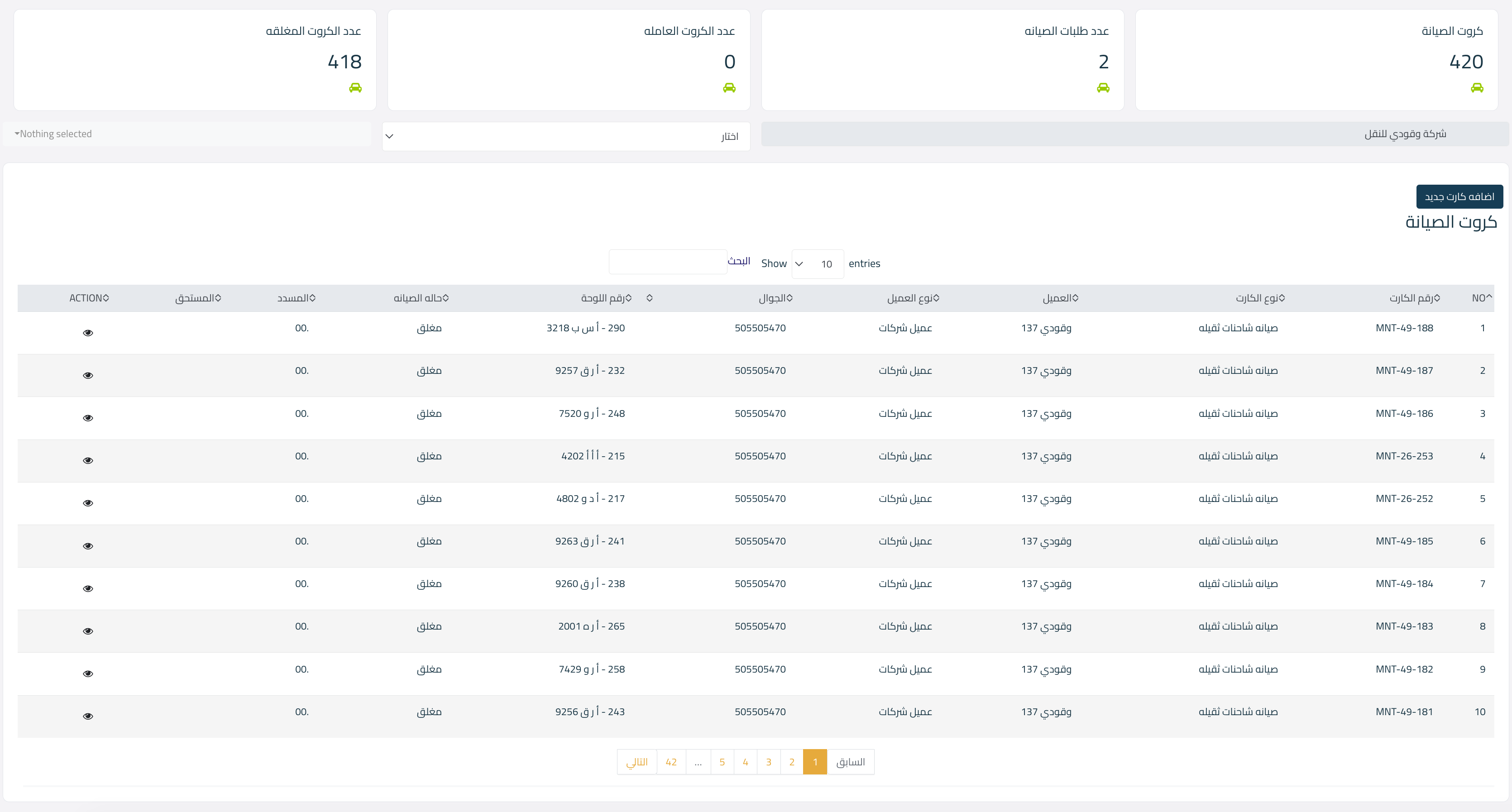Sort table by card number column
Image resolution: width=1512 pixels, height=812 pixels.
(1414, 298)
